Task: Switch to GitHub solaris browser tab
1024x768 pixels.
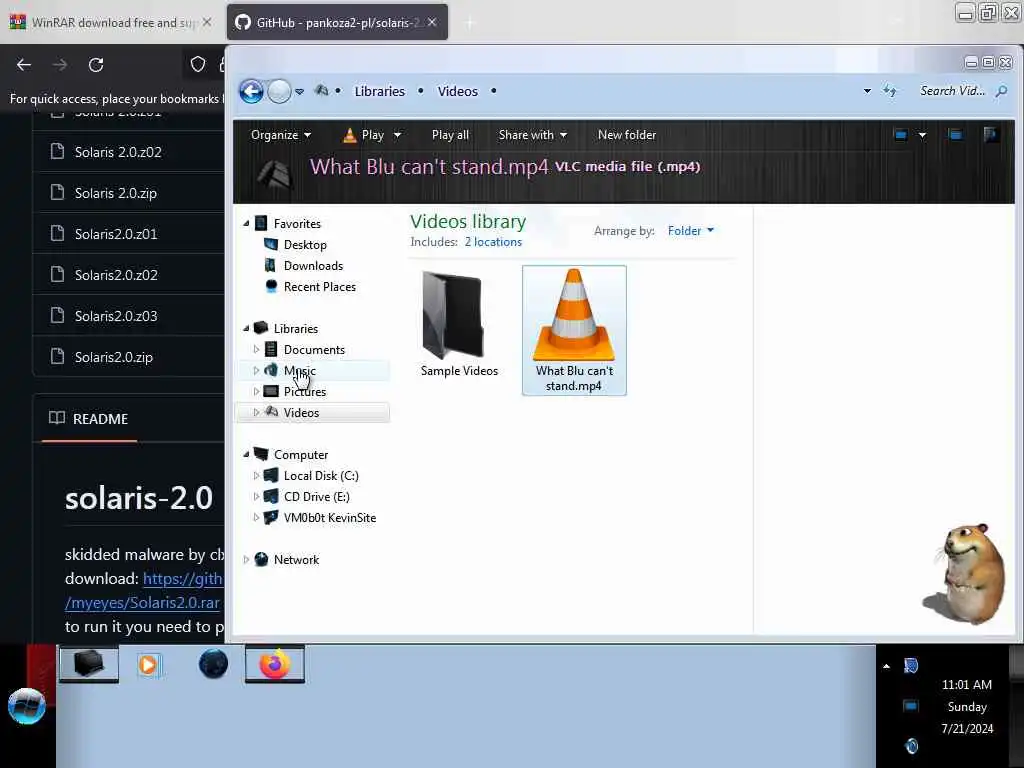Action: click(338, 22)
